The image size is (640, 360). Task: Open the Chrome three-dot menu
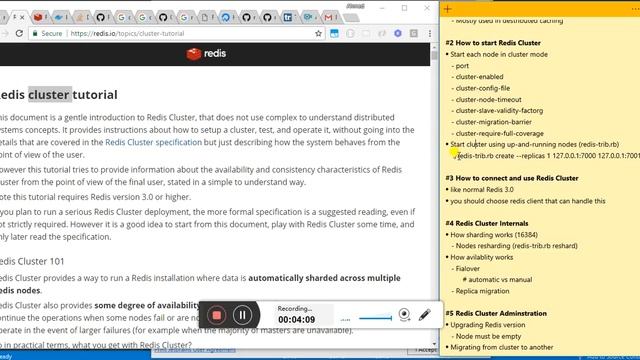[x=429, y=33]
